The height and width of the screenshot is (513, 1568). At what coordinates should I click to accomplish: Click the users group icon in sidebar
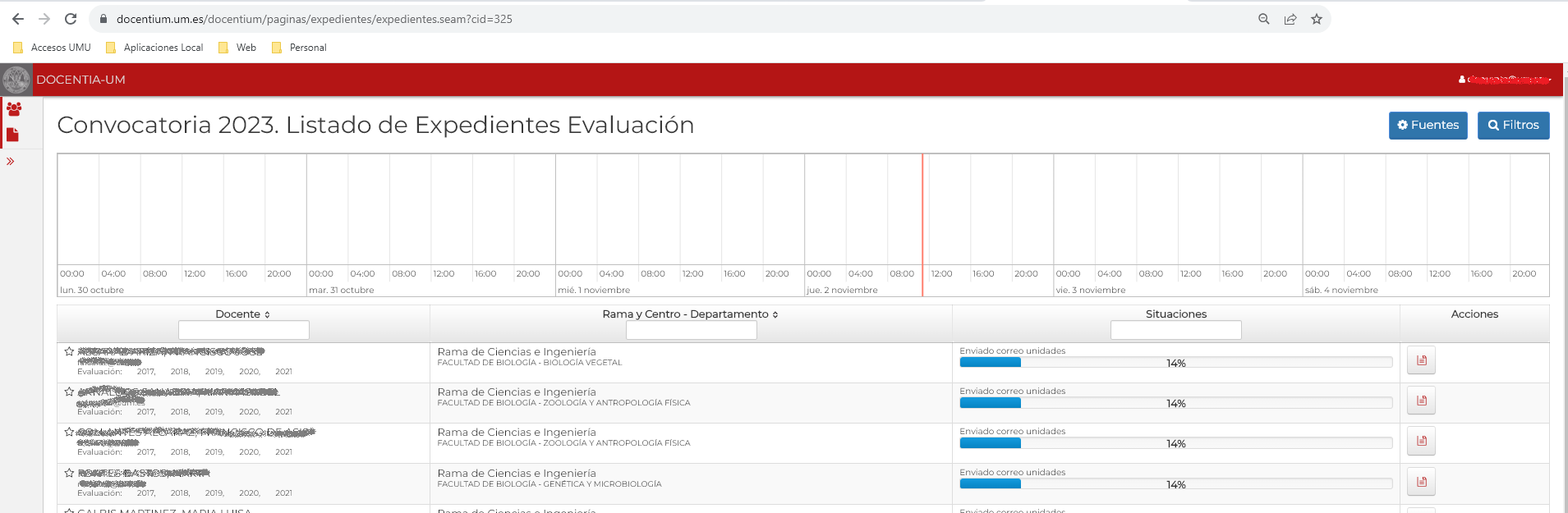click(x=14, y=108)
